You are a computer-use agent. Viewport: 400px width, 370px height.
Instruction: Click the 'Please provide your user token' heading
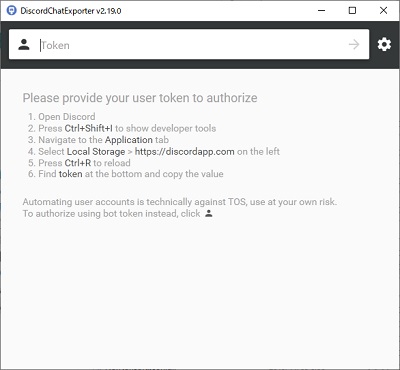[x=140, y=98]
